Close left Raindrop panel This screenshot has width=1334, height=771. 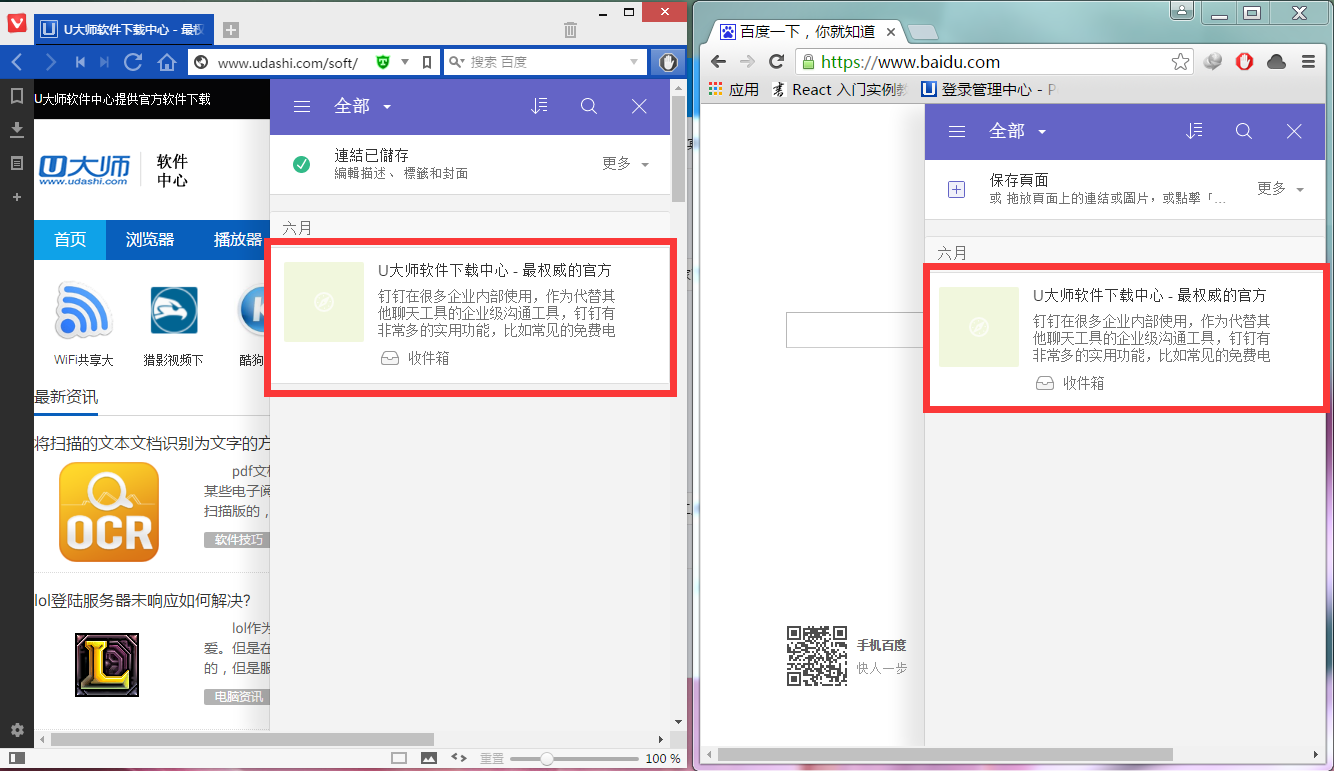click(640, 106)
